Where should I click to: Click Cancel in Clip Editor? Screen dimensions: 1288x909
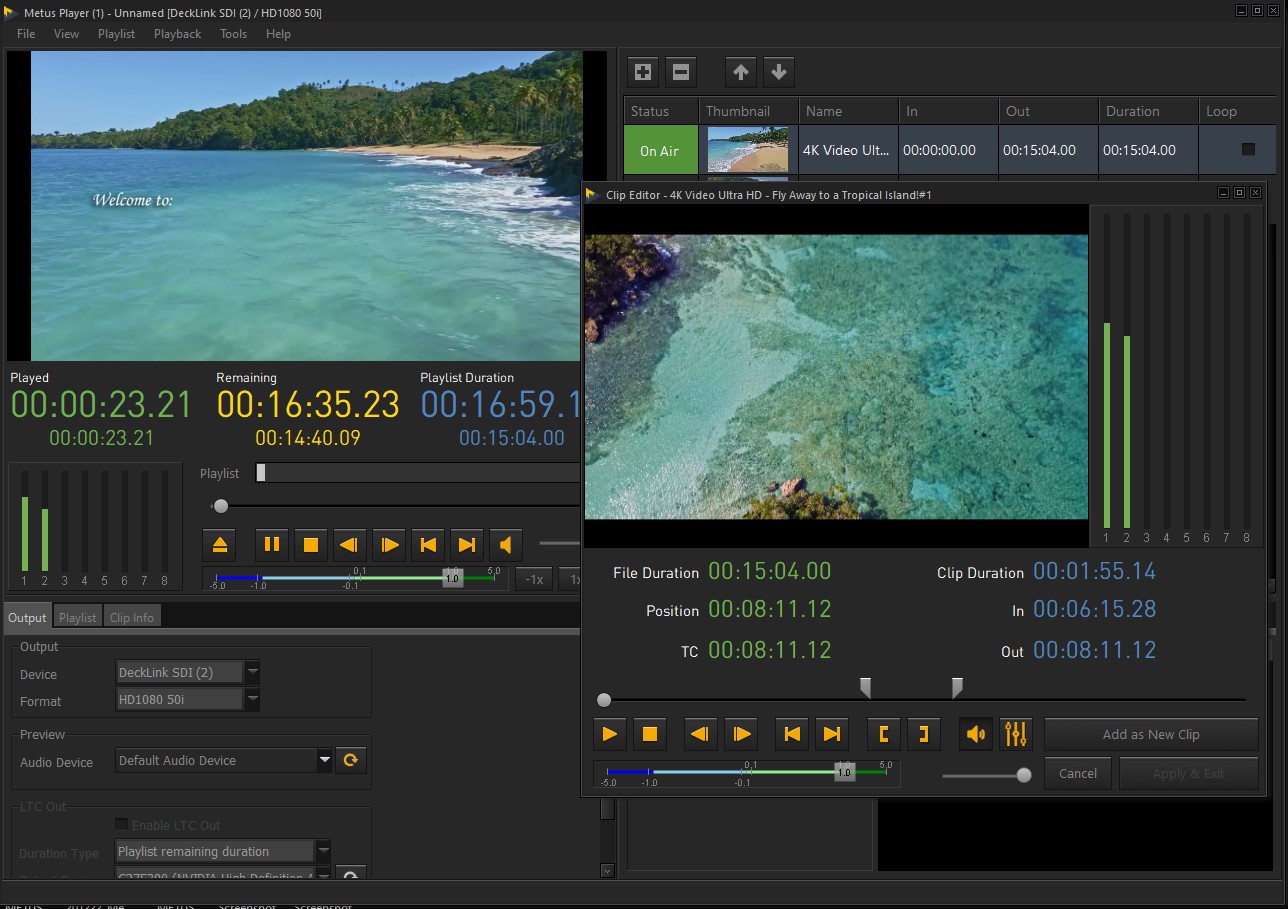point(1078,773)
